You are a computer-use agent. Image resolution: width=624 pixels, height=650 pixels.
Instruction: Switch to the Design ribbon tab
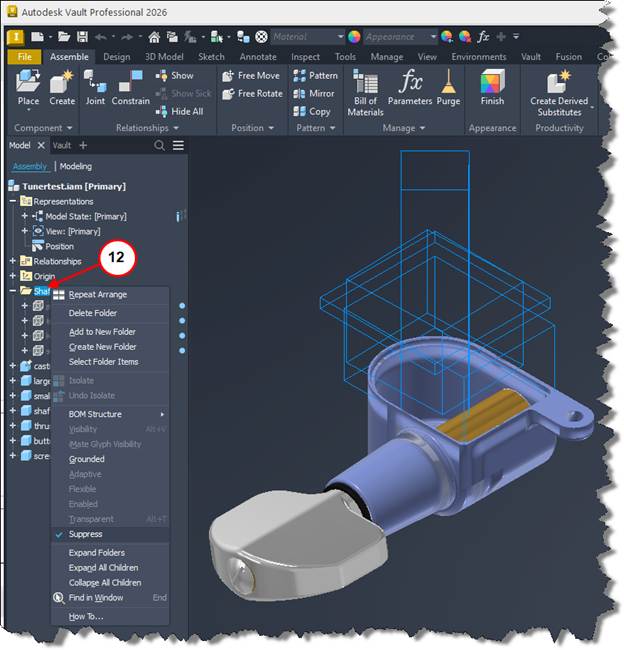click(117, 57)
